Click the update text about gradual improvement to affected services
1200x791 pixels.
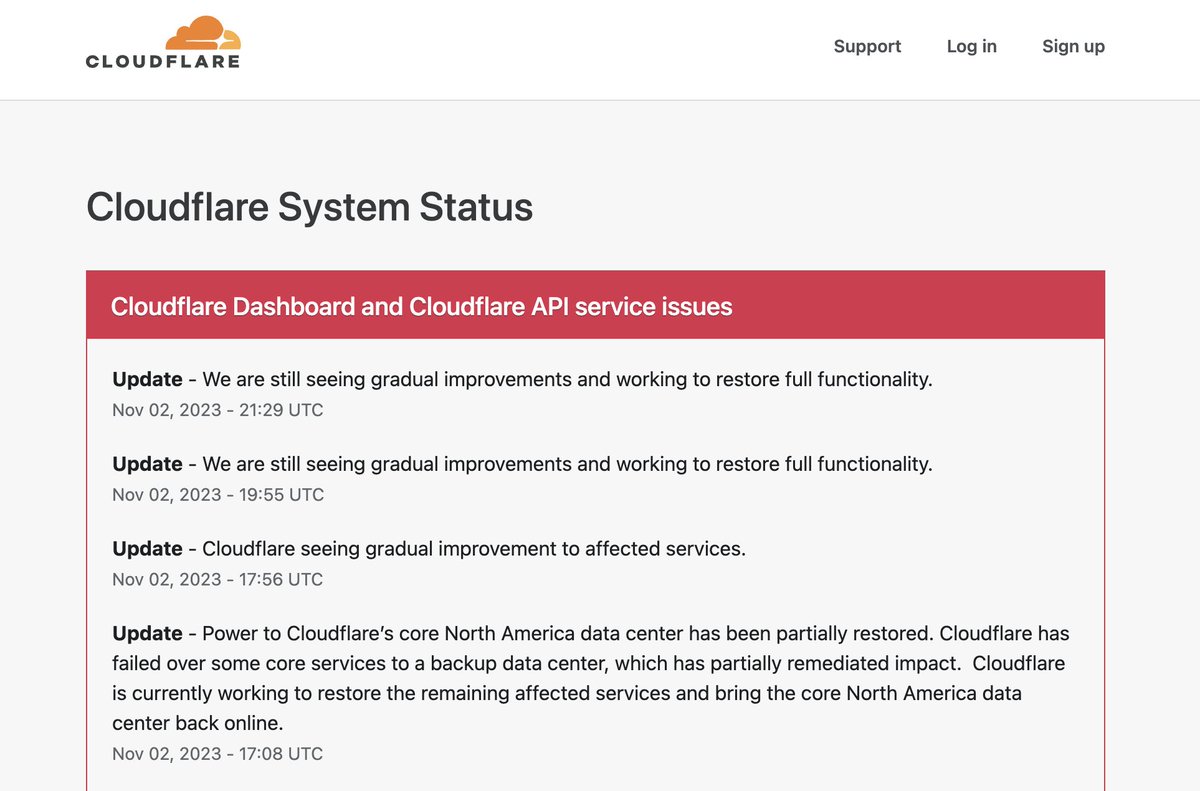(429, 549)
